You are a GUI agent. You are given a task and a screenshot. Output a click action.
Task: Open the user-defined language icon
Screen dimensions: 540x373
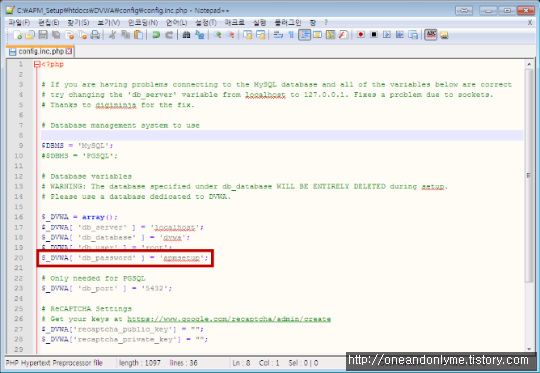coord(317,35)
